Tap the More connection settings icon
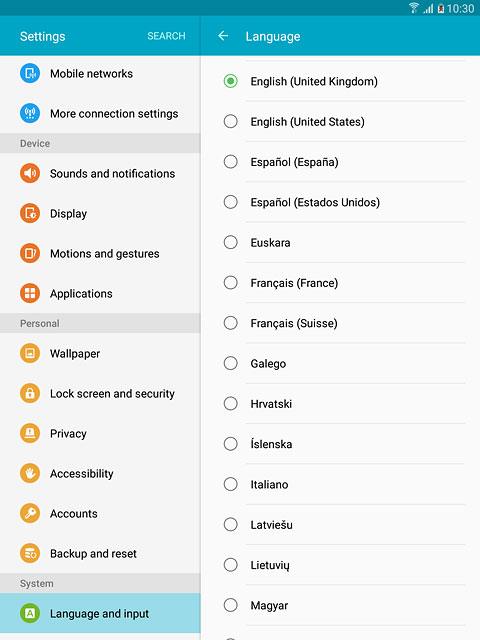This screenshot has width=480, height=640. tap(30, 113)
